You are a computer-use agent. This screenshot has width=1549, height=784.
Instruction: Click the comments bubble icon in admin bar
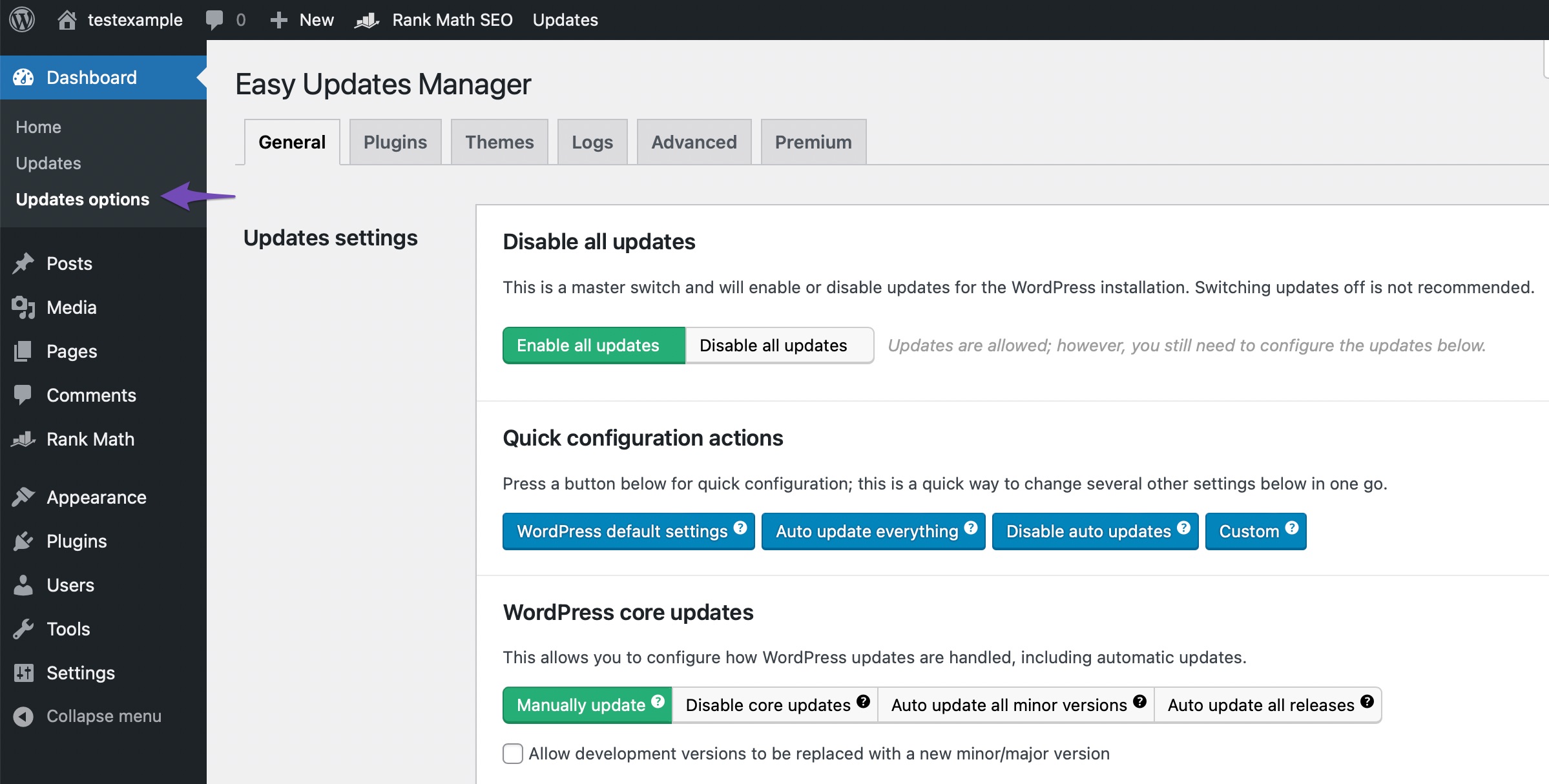coord(214,19)
